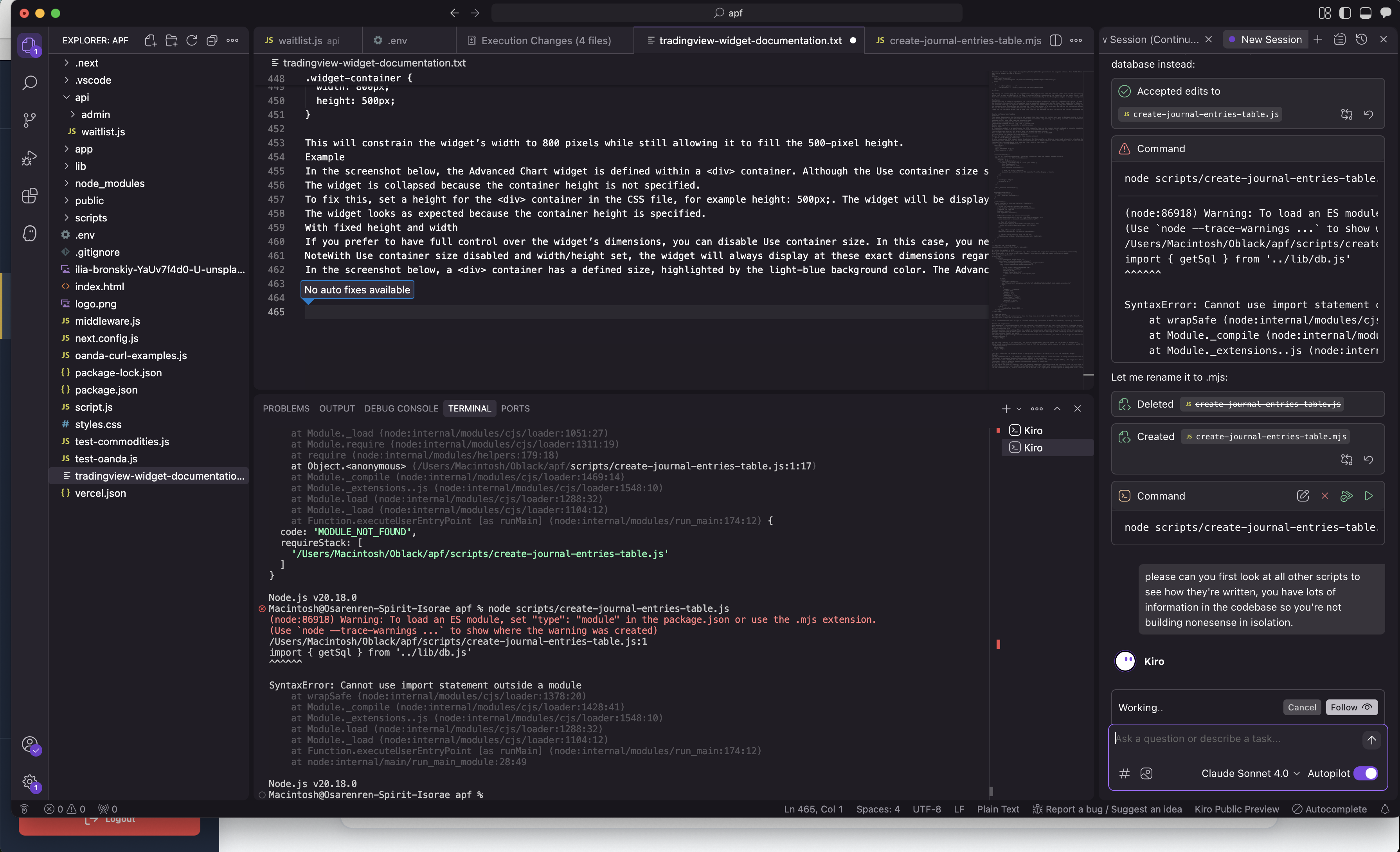Focus the Ask a question input field
1400x852 pixels.
tap(1233, 739)
